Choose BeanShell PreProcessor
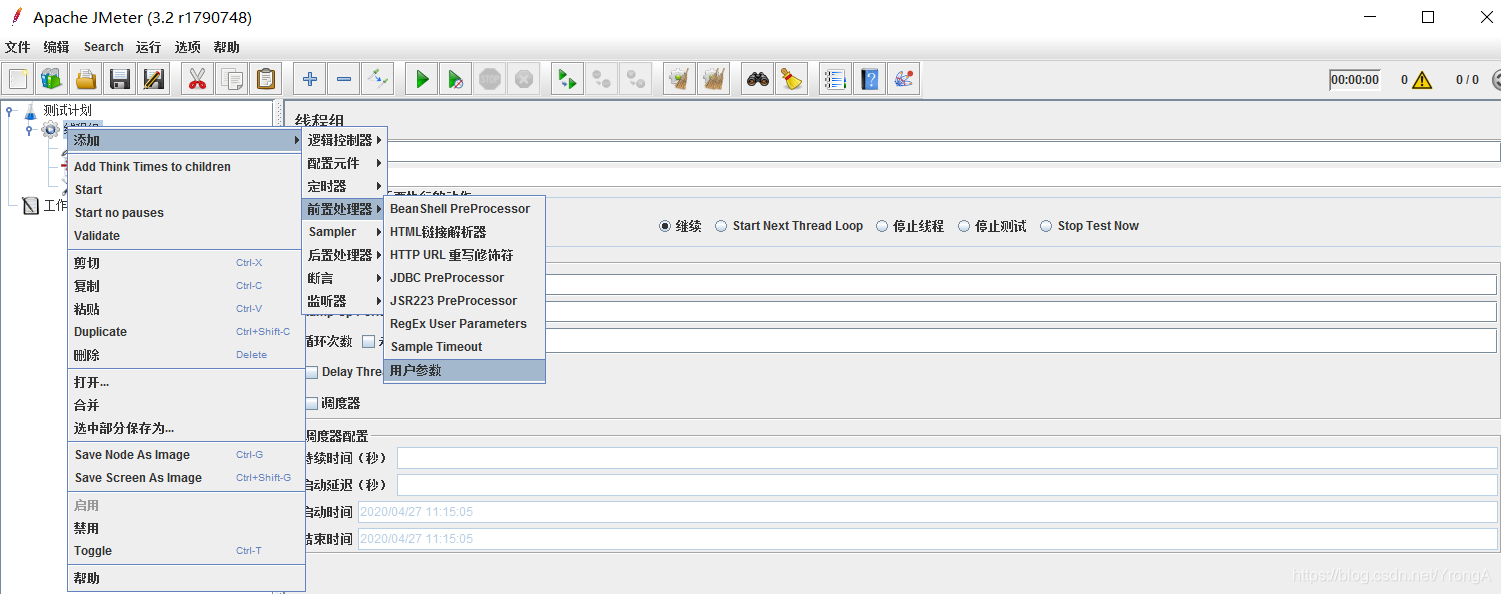Screen dimensions: 1501x594 pos(464,209)
